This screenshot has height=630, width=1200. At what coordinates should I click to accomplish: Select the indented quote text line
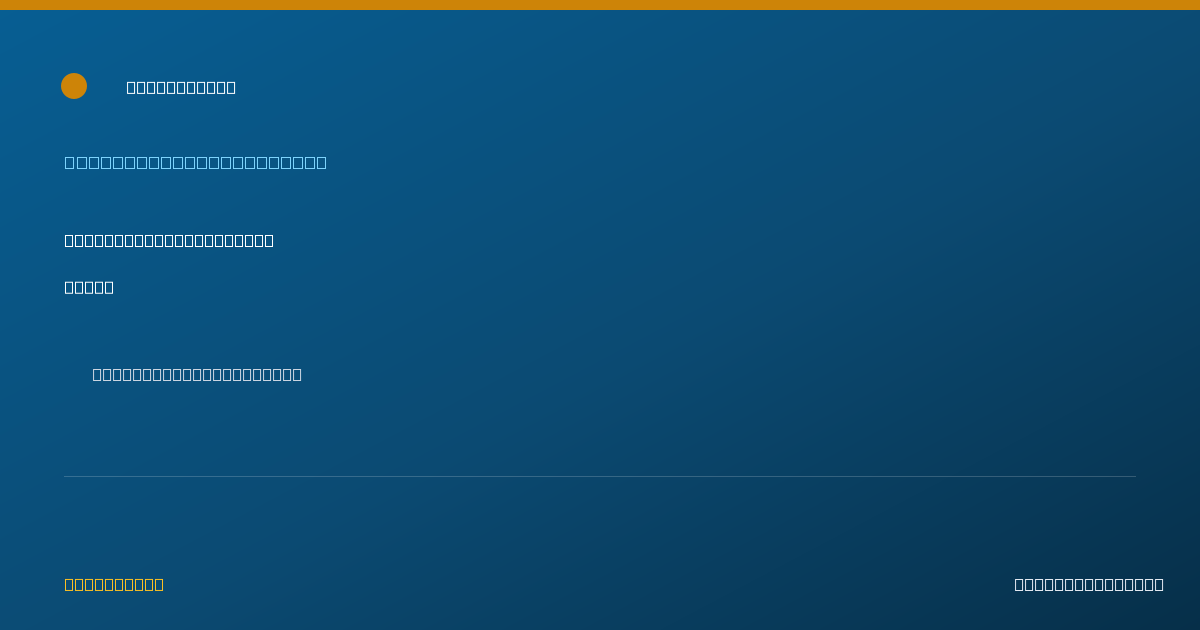(x=197, y=374)
